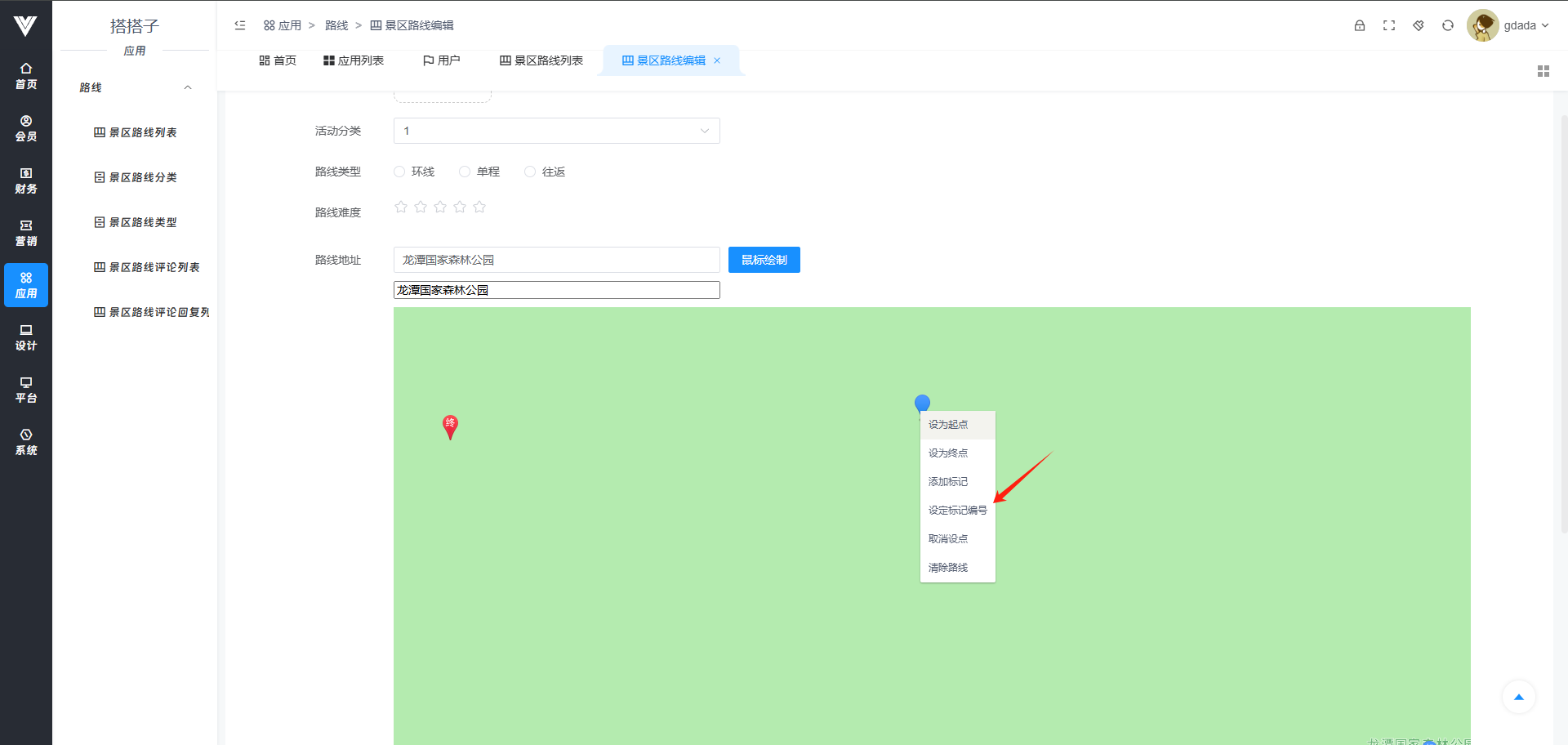Open the gdada user account dropdown
This screenshot has height=745, width=1568.
(1509, 25)
